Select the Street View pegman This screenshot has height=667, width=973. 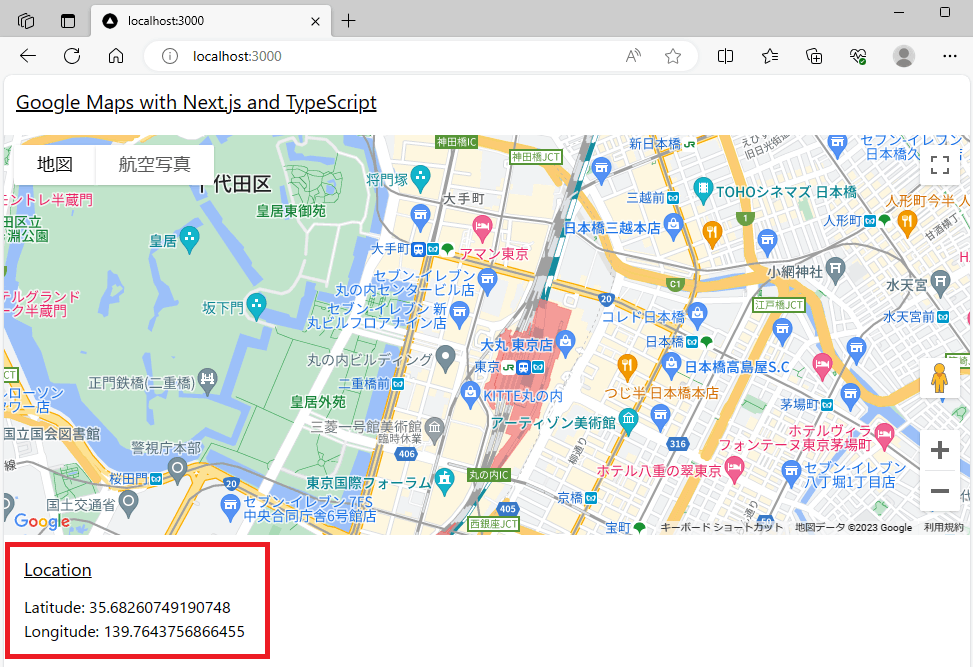click(x=939, y=378)
